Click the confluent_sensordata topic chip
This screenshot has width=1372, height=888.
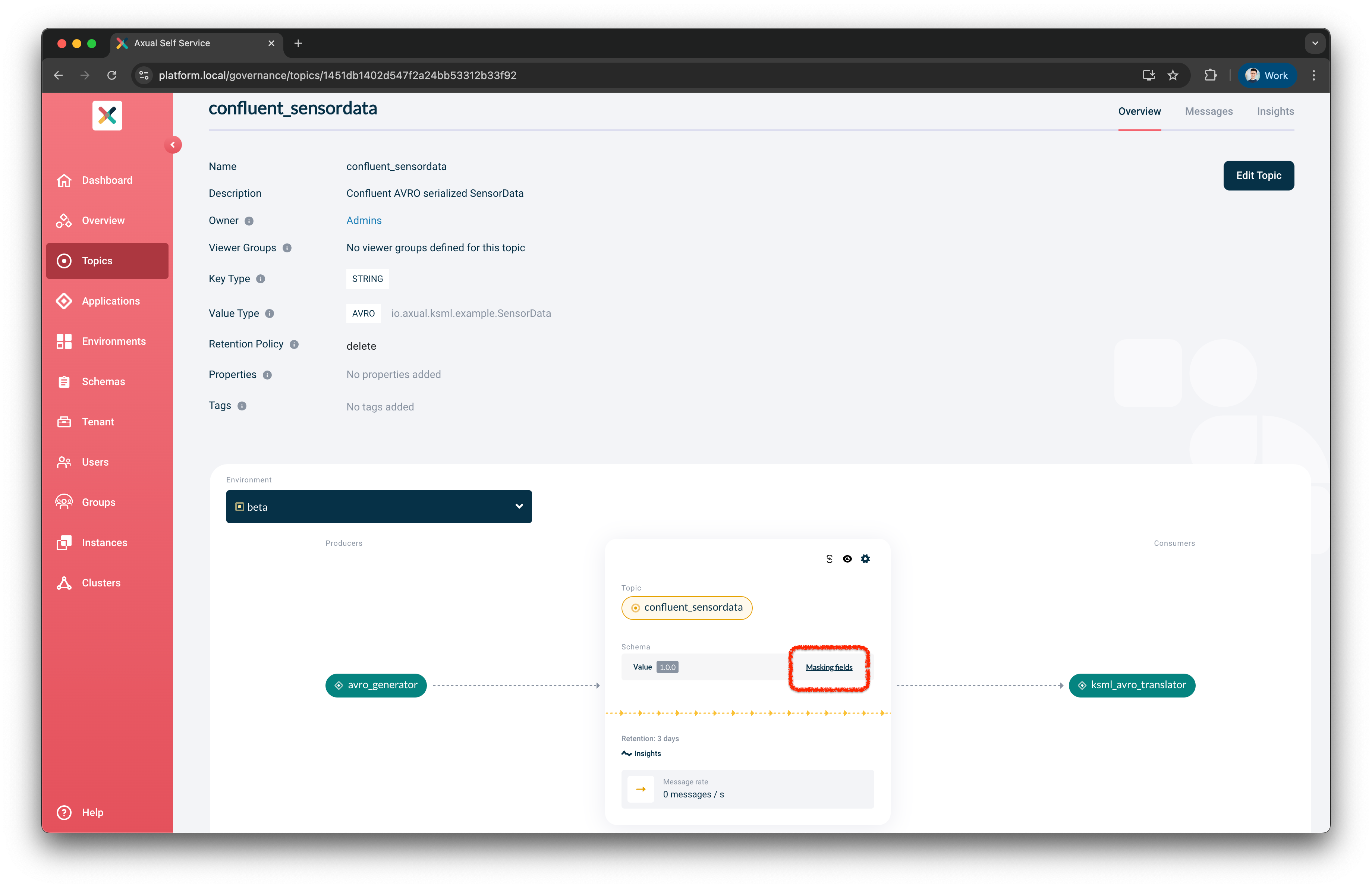click(x=687, y=607)
